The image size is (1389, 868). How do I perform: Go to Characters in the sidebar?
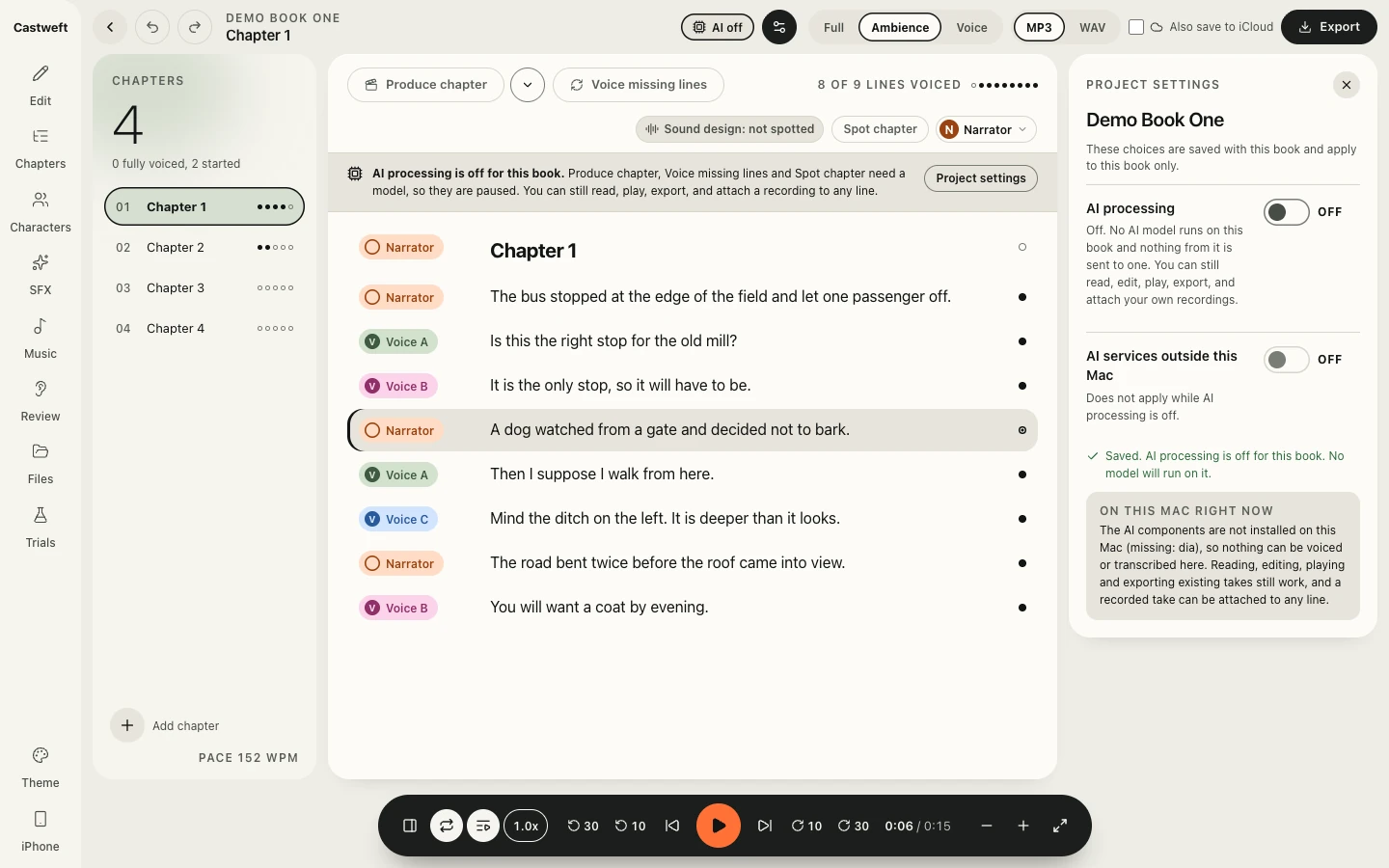41,212
